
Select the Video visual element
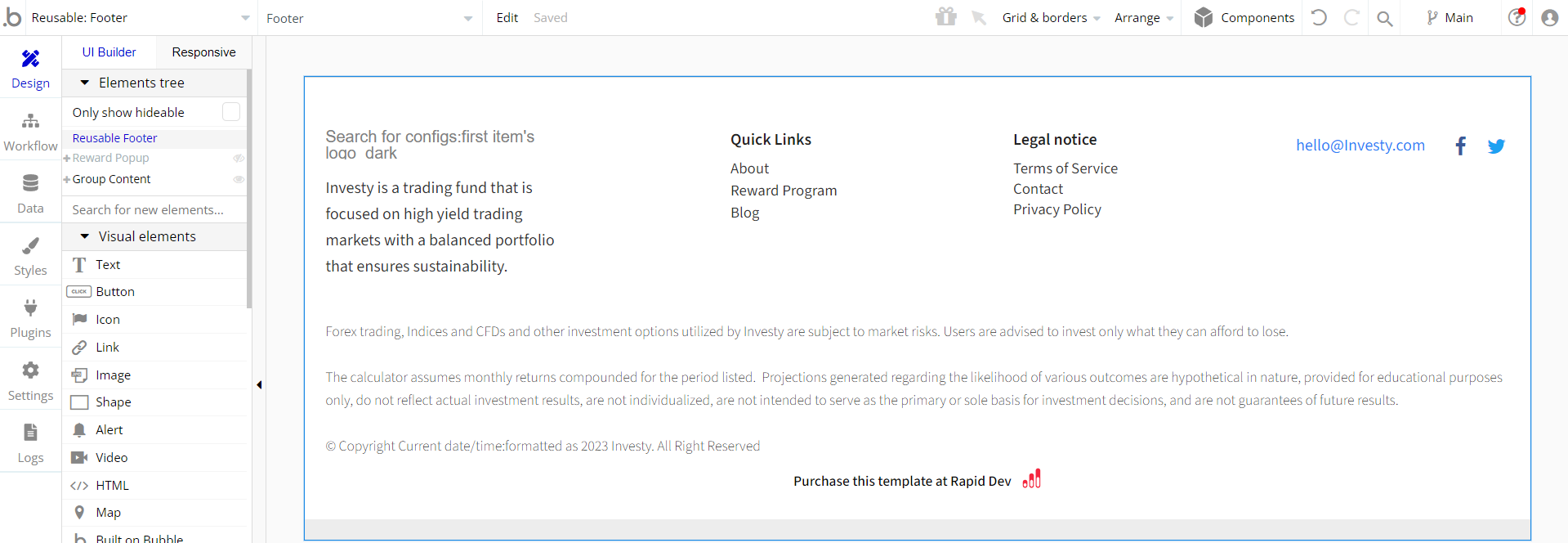click(155, 458)
